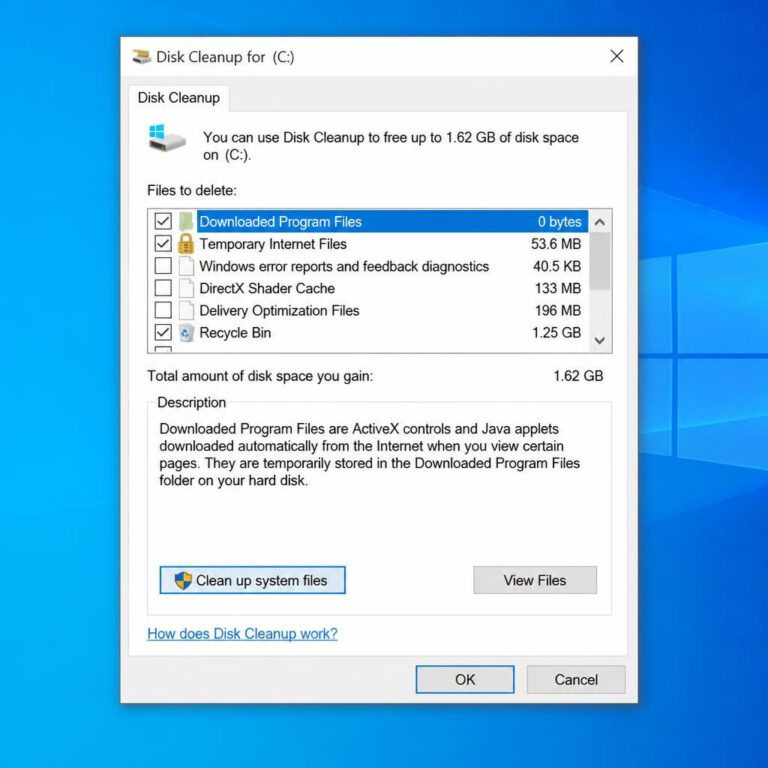The width and height of the screenshot is (768, 768).
Task: Click the Windows drive icon beside the summary
Action: click(167, 138)
